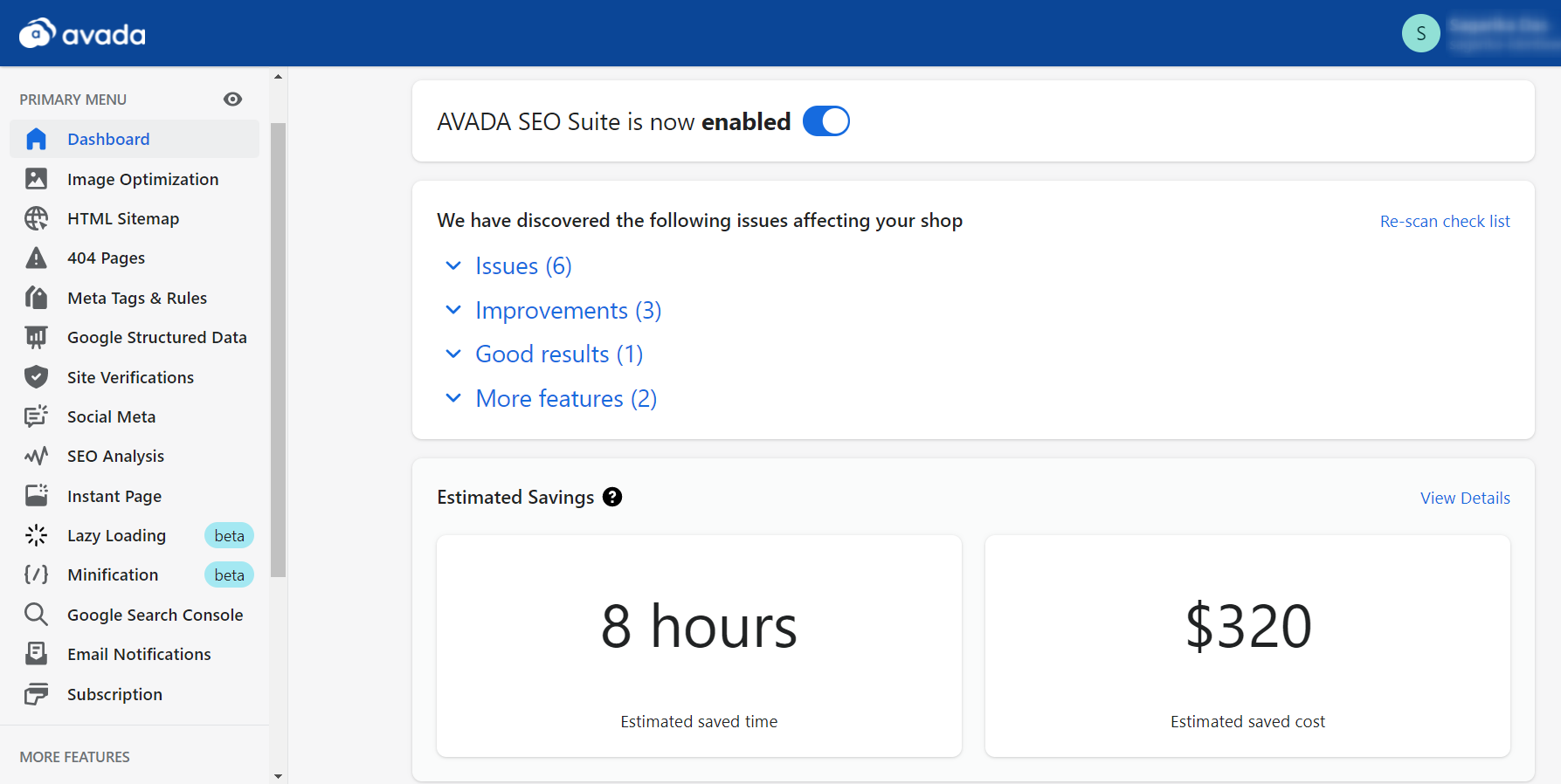Click sidebar scrollbar up arrow

coord(278,77)
